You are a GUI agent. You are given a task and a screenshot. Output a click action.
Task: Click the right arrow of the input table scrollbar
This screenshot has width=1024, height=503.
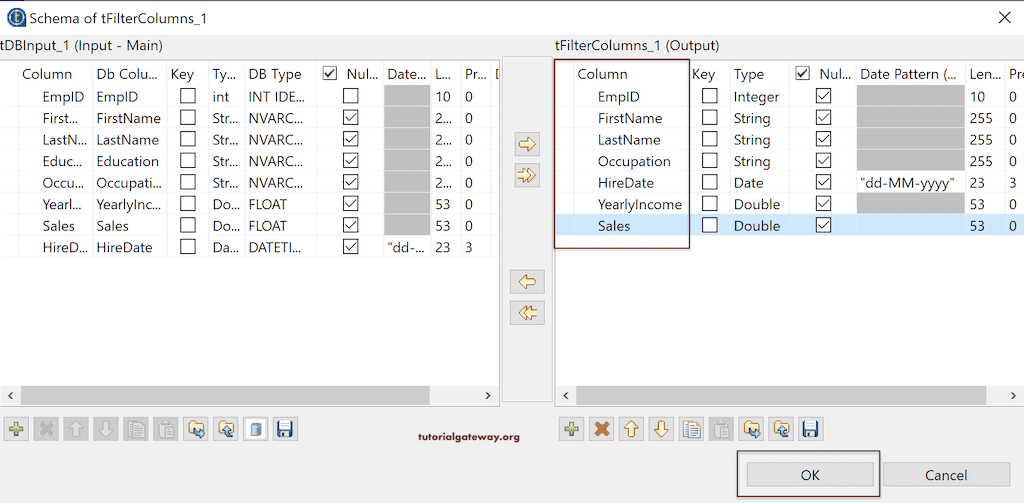(x=488, y=395)
